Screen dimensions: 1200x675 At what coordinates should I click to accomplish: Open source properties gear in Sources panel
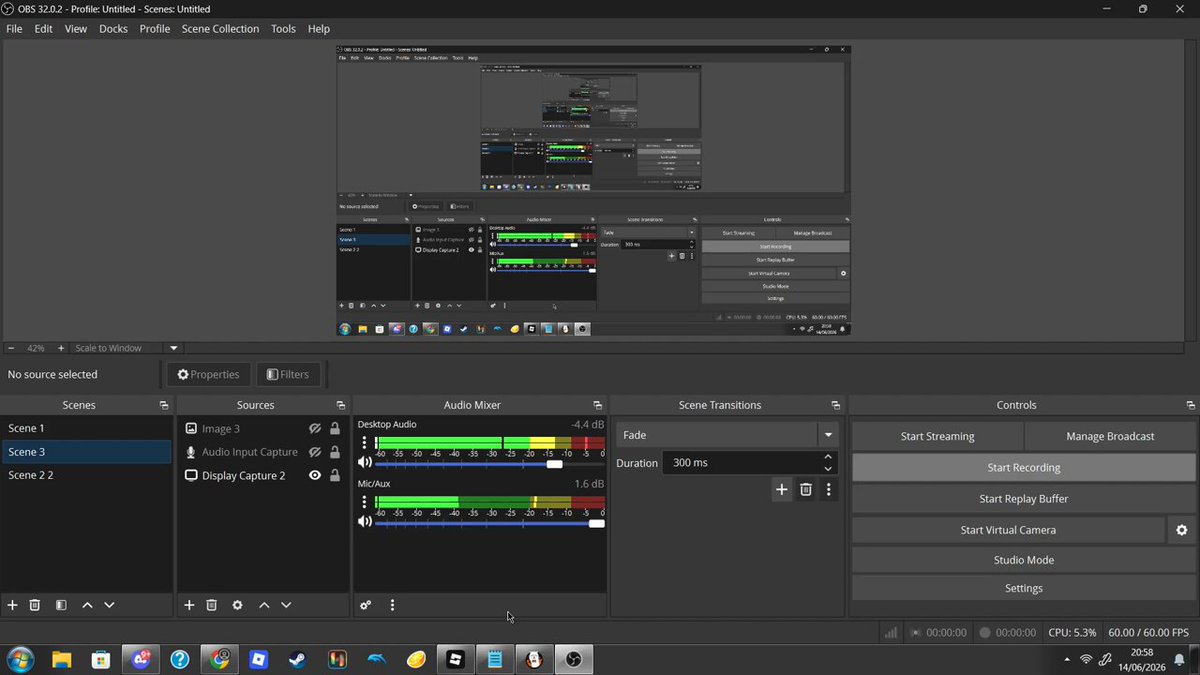click(237, 605)
